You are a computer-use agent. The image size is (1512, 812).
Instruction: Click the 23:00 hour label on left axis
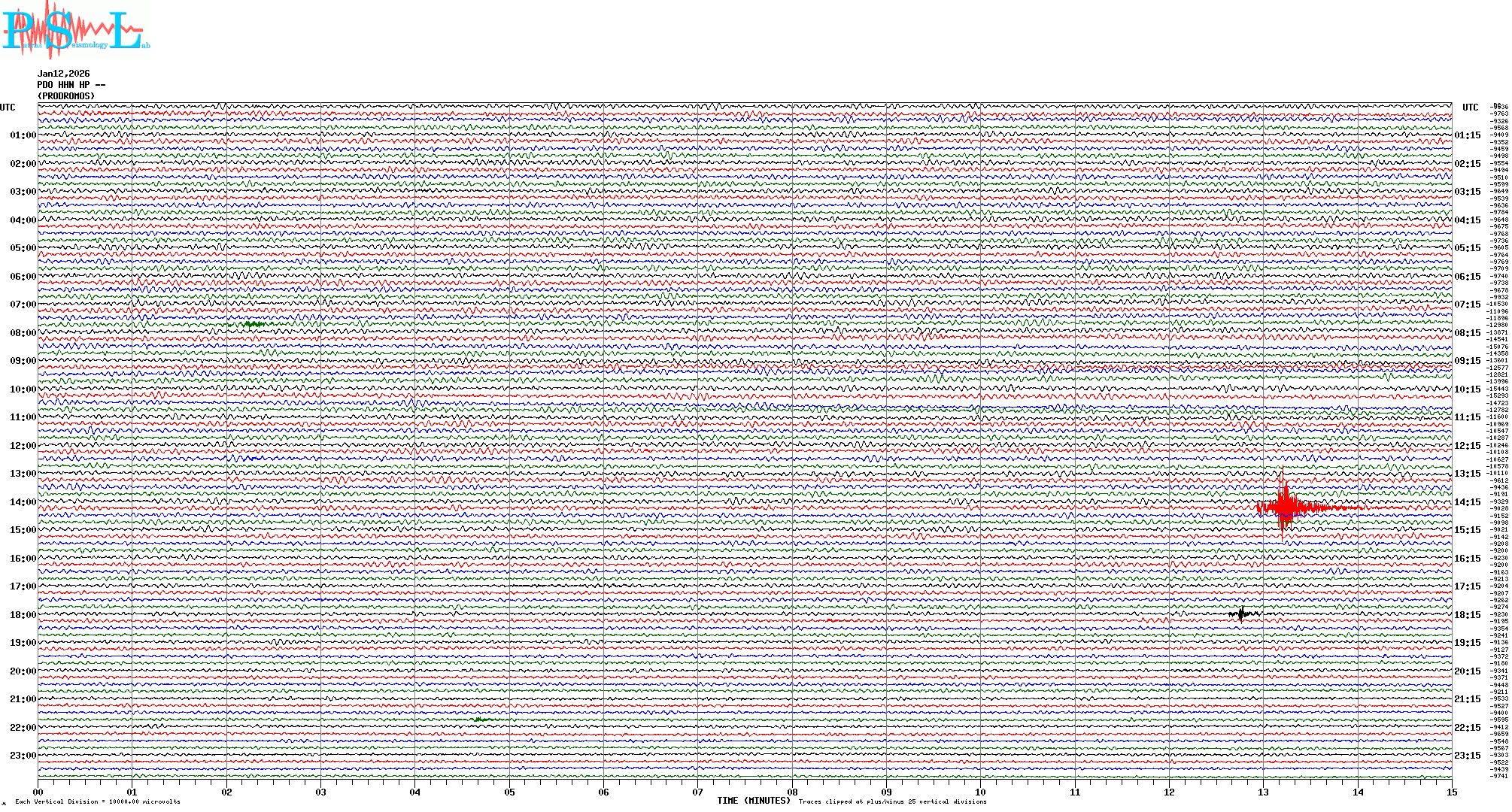click(23, 756)
